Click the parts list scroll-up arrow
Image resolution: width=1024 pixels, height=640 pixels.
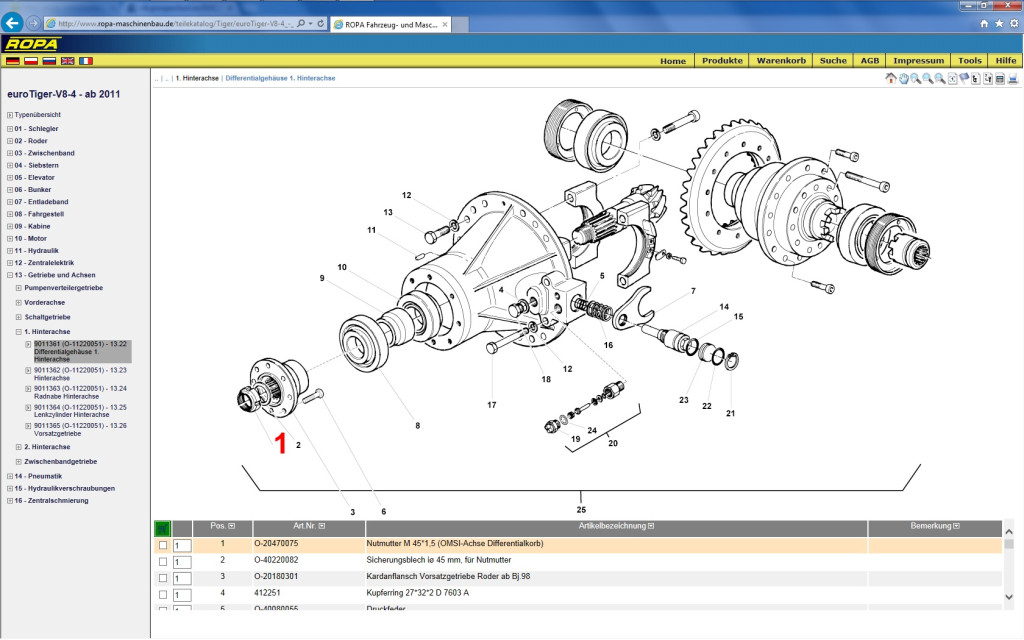coord(1009,532)
